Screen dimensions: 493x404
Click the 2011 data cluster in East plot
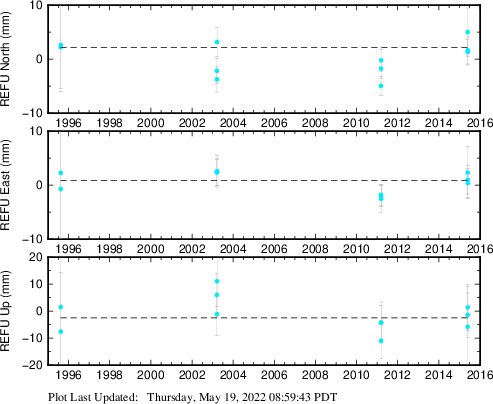[x=381, y=197]
